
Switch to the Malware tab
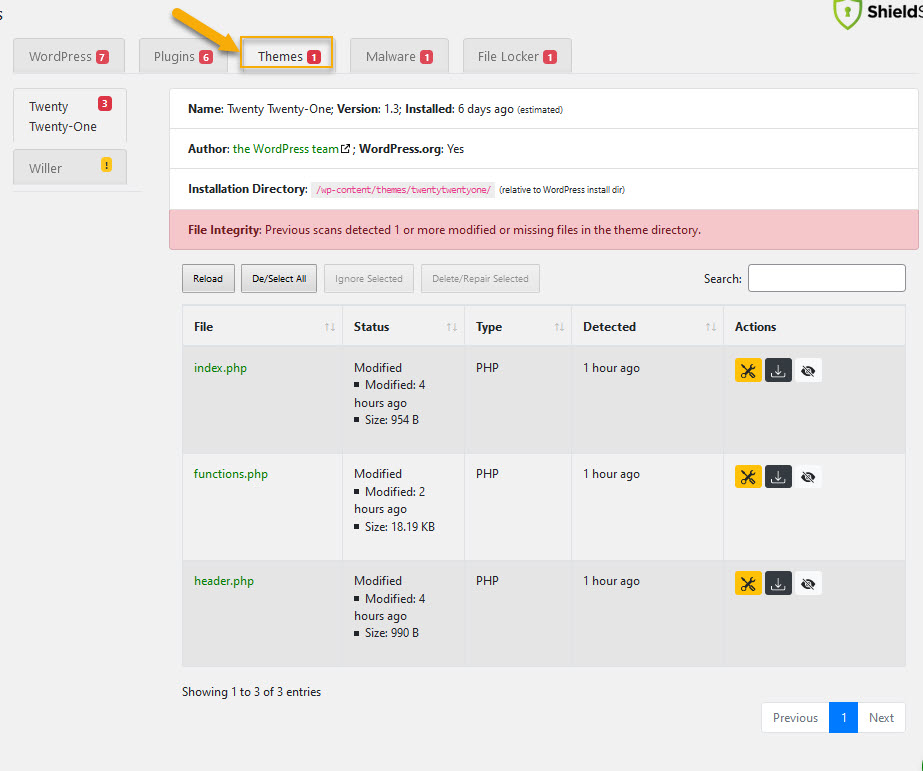(x=399, y=57)
